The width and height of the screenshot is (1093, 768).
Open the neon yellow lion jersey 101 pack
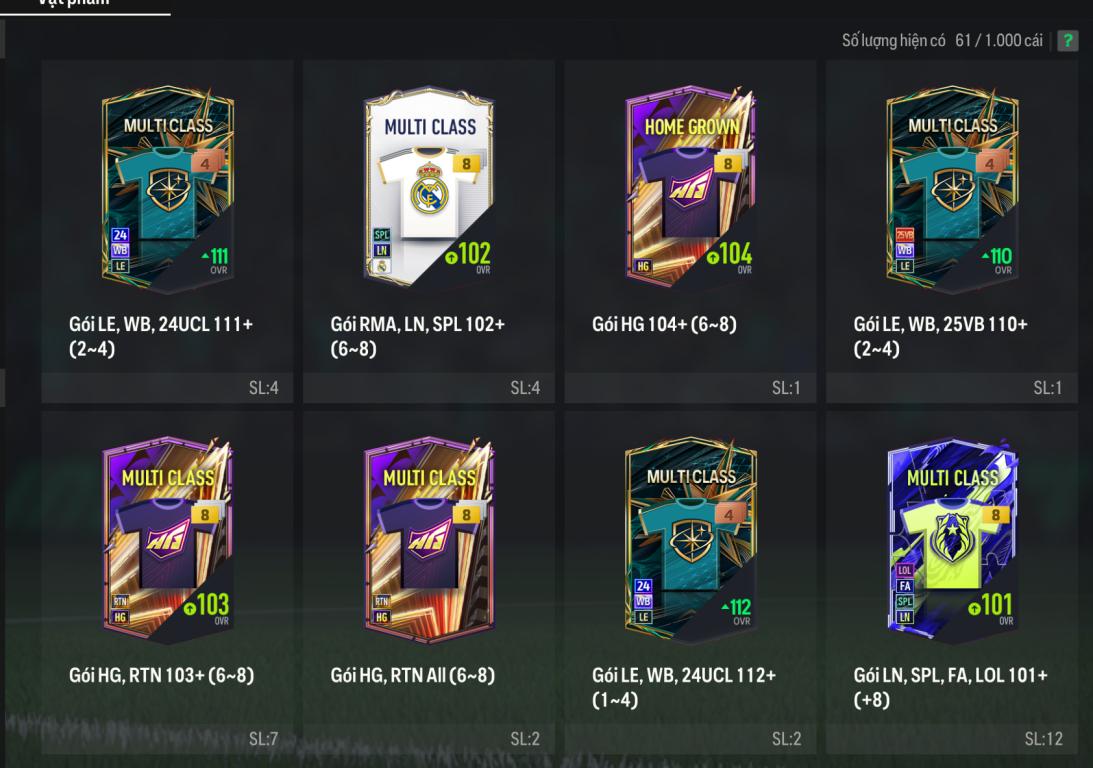click(951, 583)
